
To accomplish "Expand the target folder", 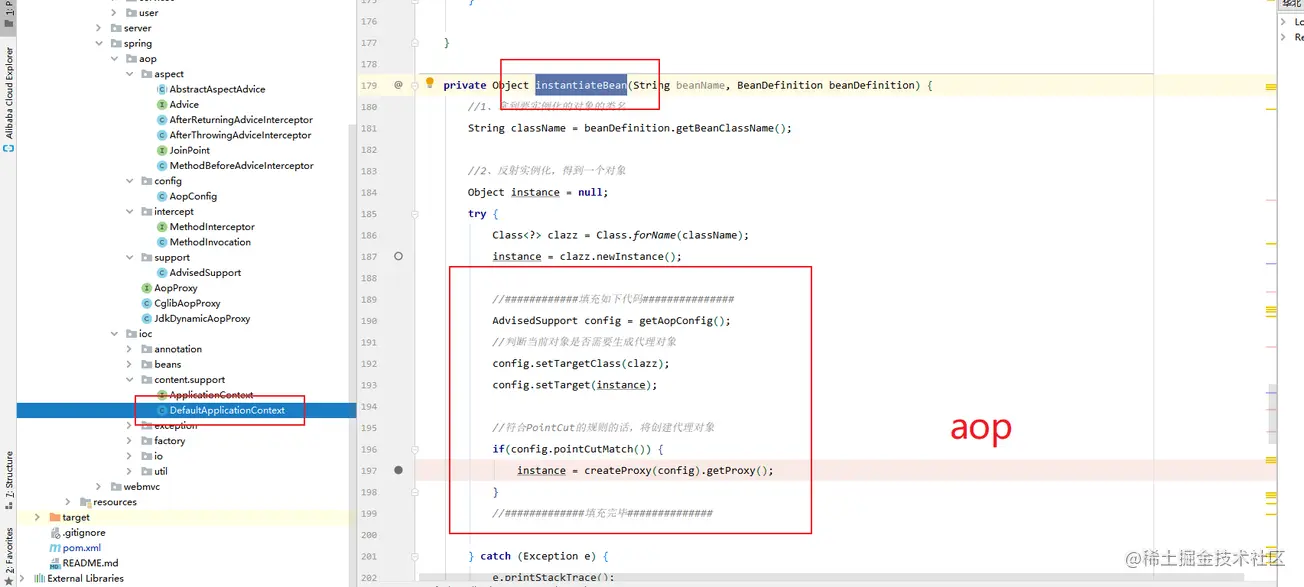I will tap(38, 517).
